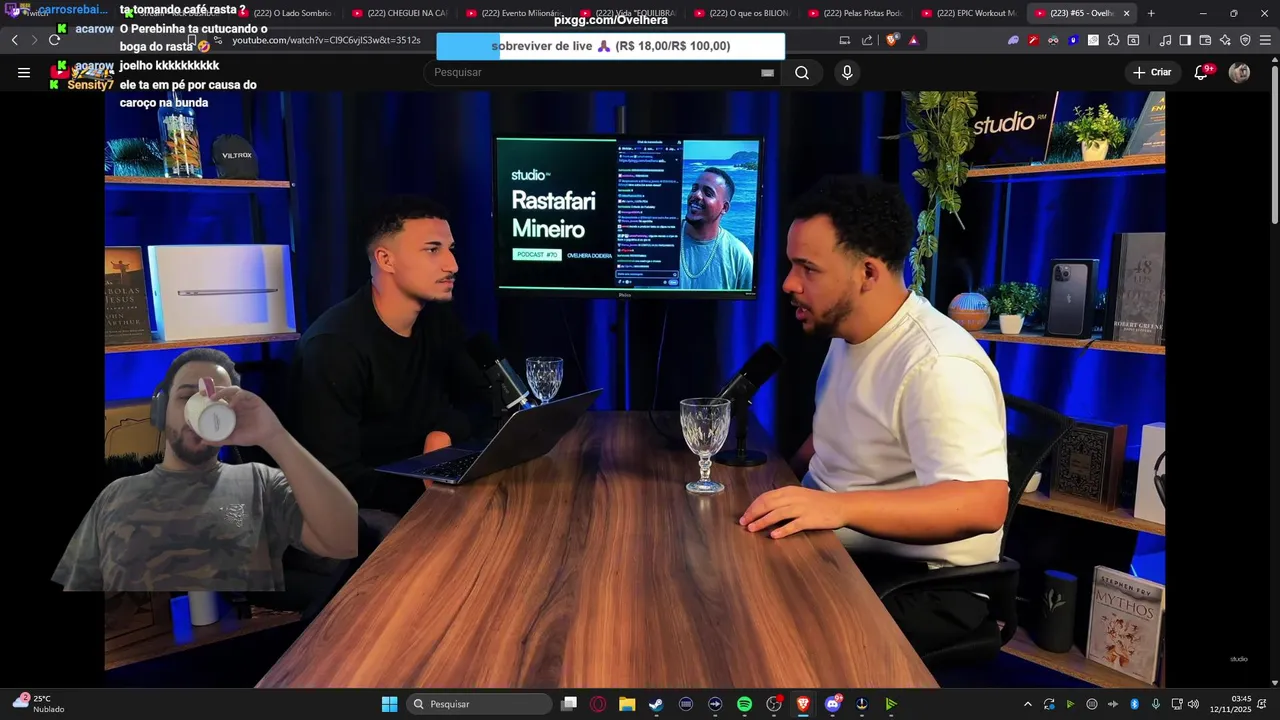Click the YouTube search magnifier button
The height and width of the screenshot is (720, 1280).
click(x=802, y=72)
